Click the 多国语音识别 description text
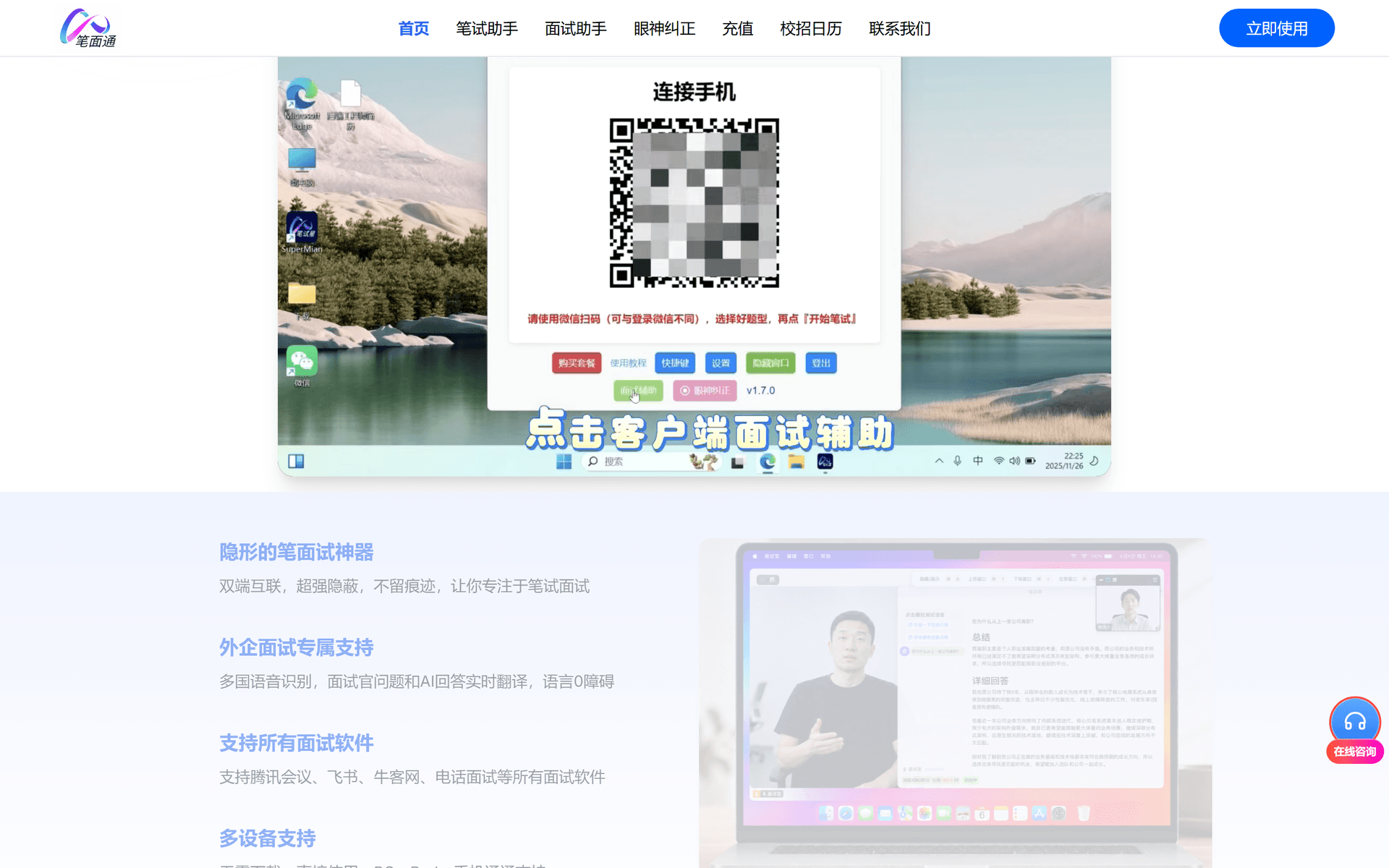The width and height of the screenshot is (1389, 868). [x=417, y=681]
